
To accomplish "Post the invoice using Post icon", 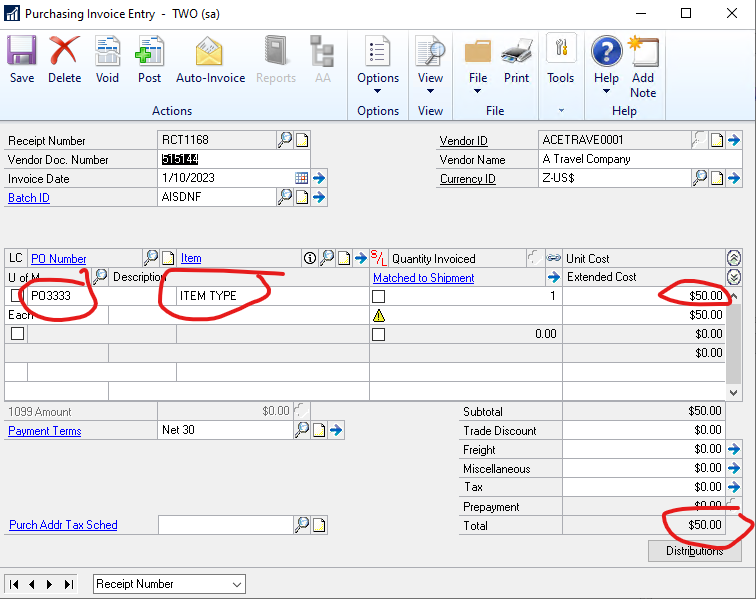I will (149, 50).
